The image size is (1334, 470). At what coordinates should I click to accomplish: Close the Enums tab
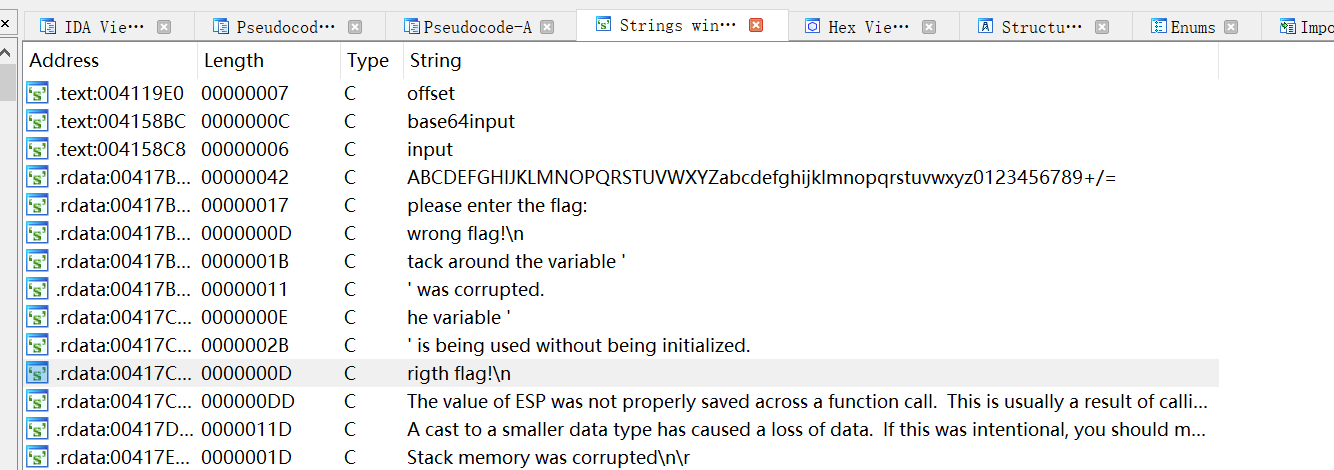(1231, 27)
